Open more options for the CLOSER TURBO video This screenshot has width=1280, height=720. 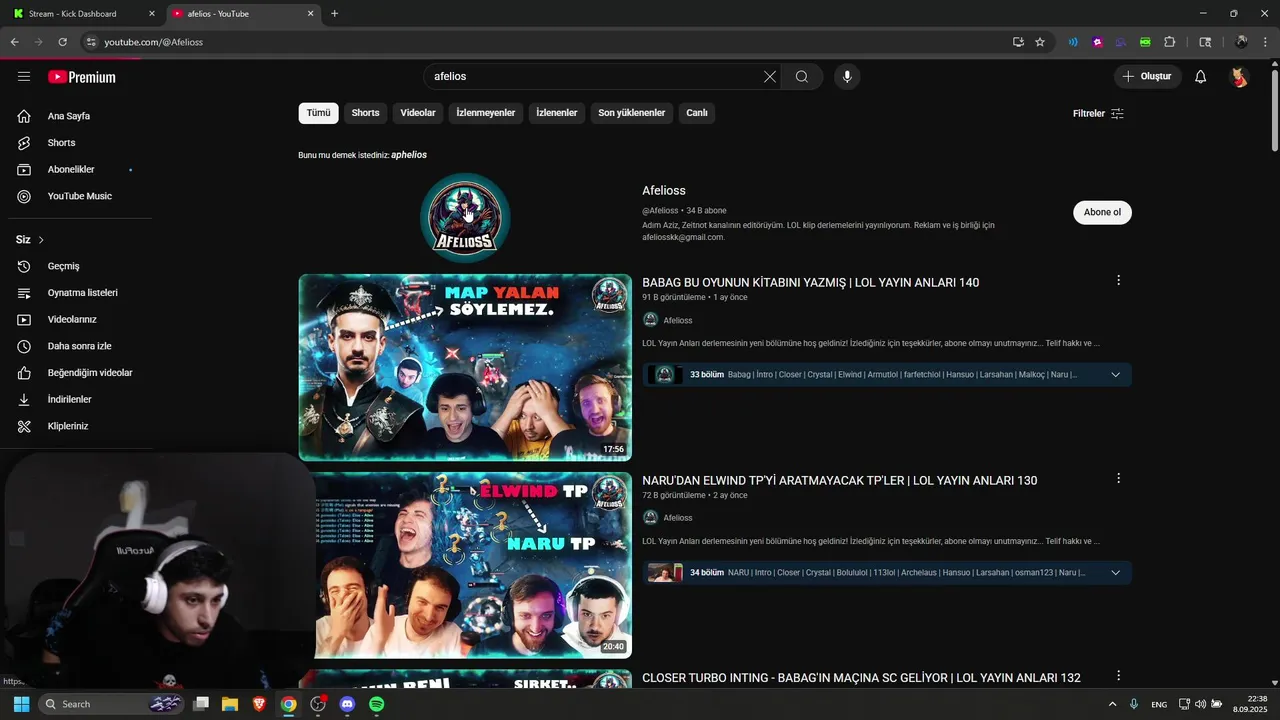click(x=1118, y=676)
